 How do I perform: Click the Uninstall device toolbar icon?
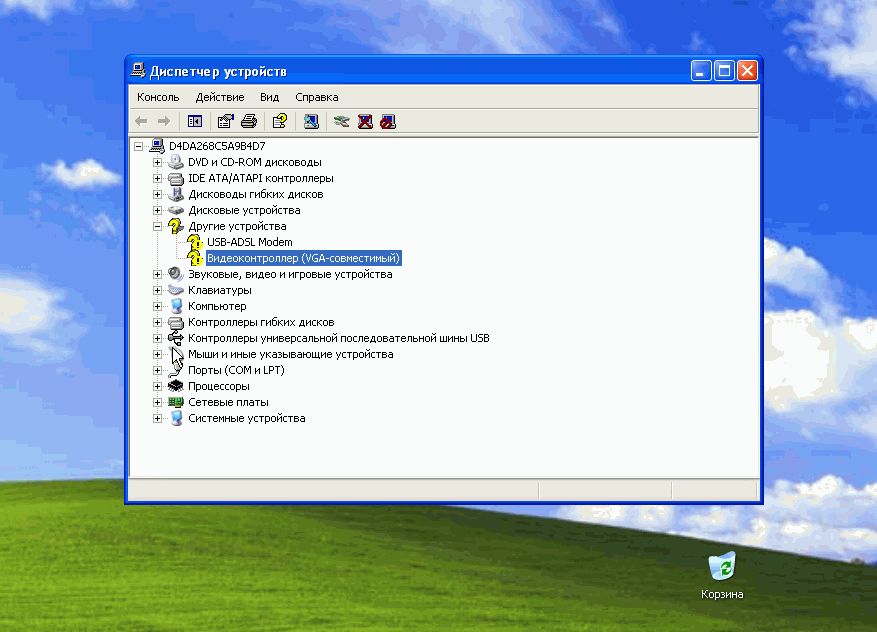click(365, 121)
